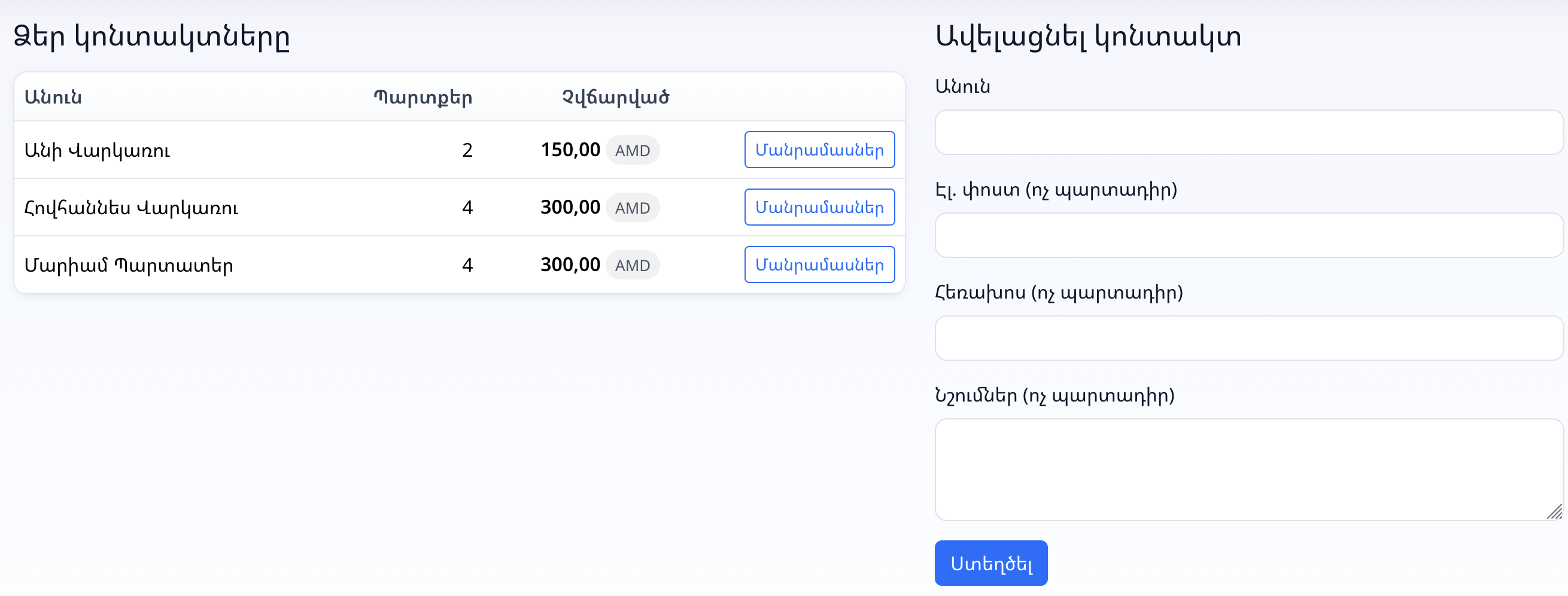
Task: Click the Չվճարված column header
Action: 612,96
